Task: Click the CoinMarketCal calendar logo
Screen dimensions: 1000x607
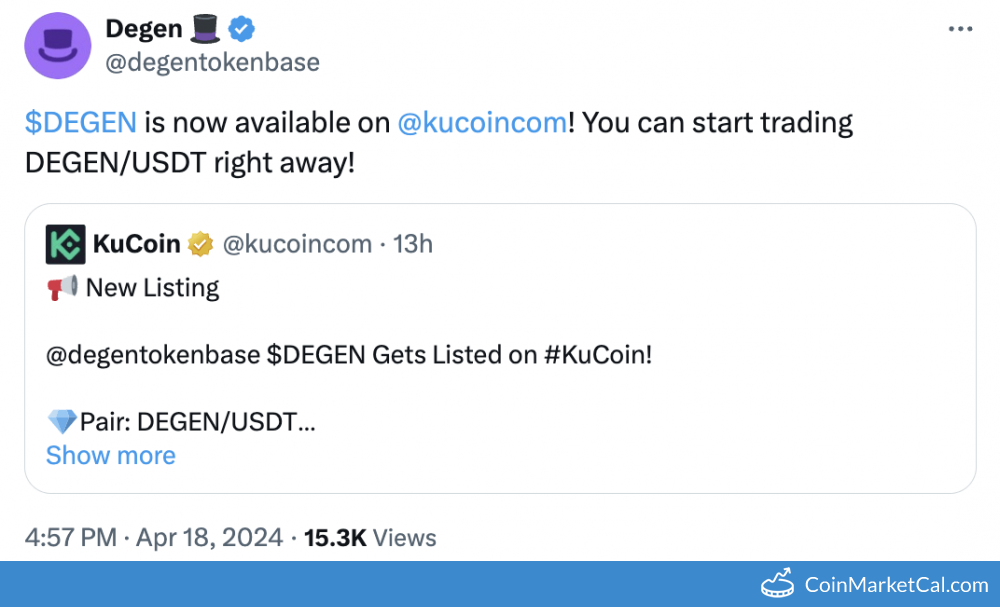Action: pos(776,583)
